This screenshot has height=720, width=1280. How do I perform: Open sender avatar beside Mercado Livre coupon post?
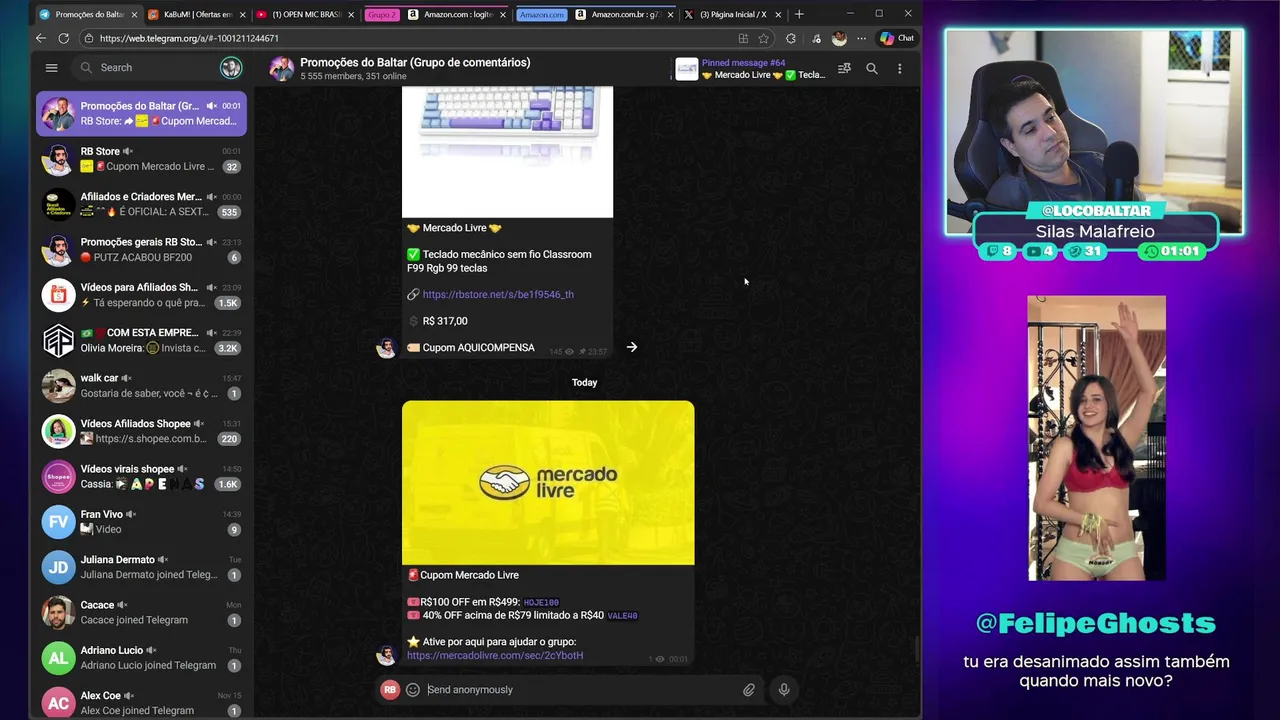(x=386, y=656)
